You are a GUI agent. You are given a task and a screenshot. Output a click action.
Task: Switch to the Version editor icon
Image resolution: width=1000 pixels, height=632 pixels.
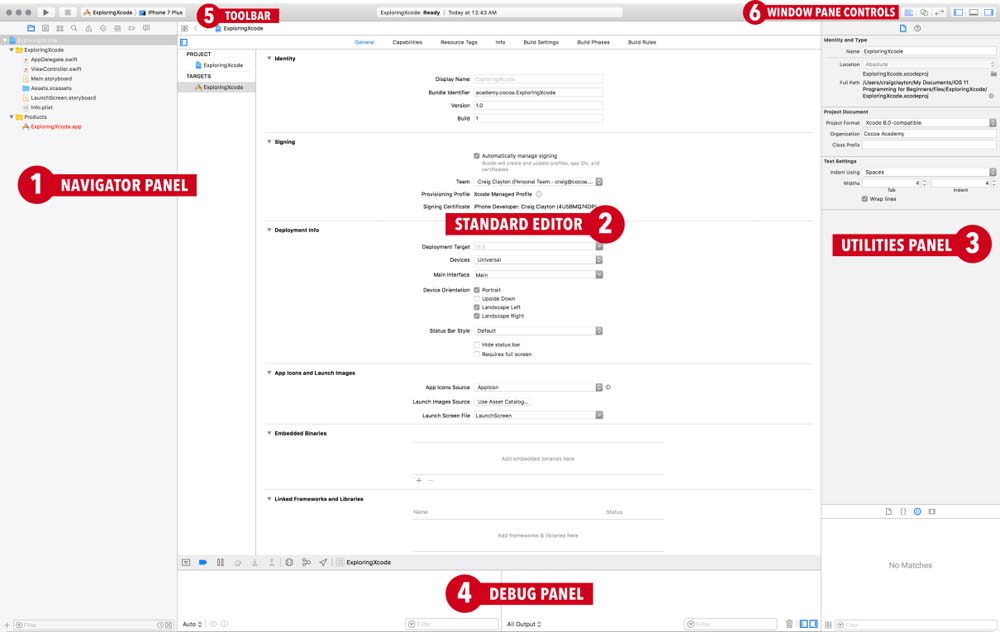coord(939,12)
